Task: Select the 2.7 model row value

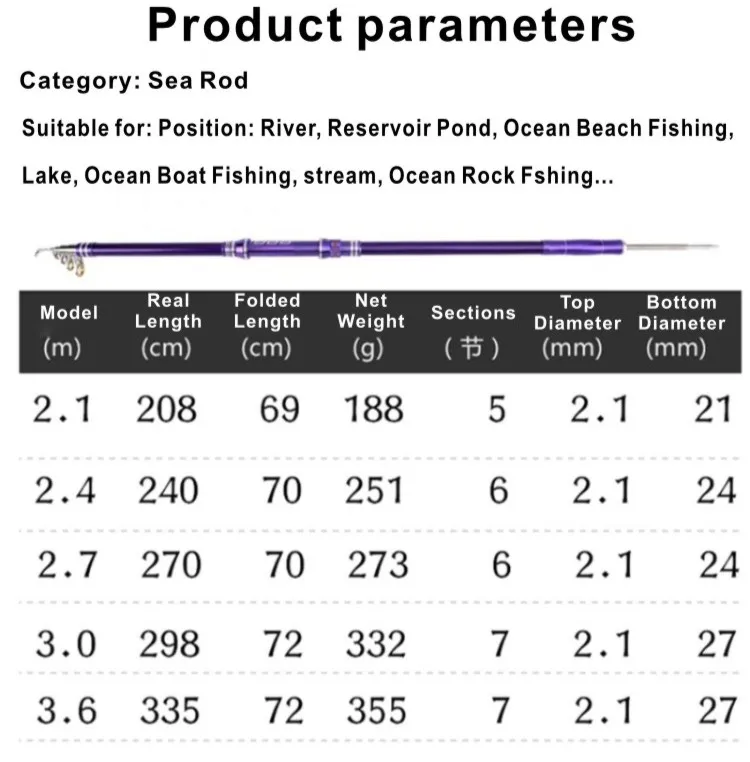Action: 68,565
